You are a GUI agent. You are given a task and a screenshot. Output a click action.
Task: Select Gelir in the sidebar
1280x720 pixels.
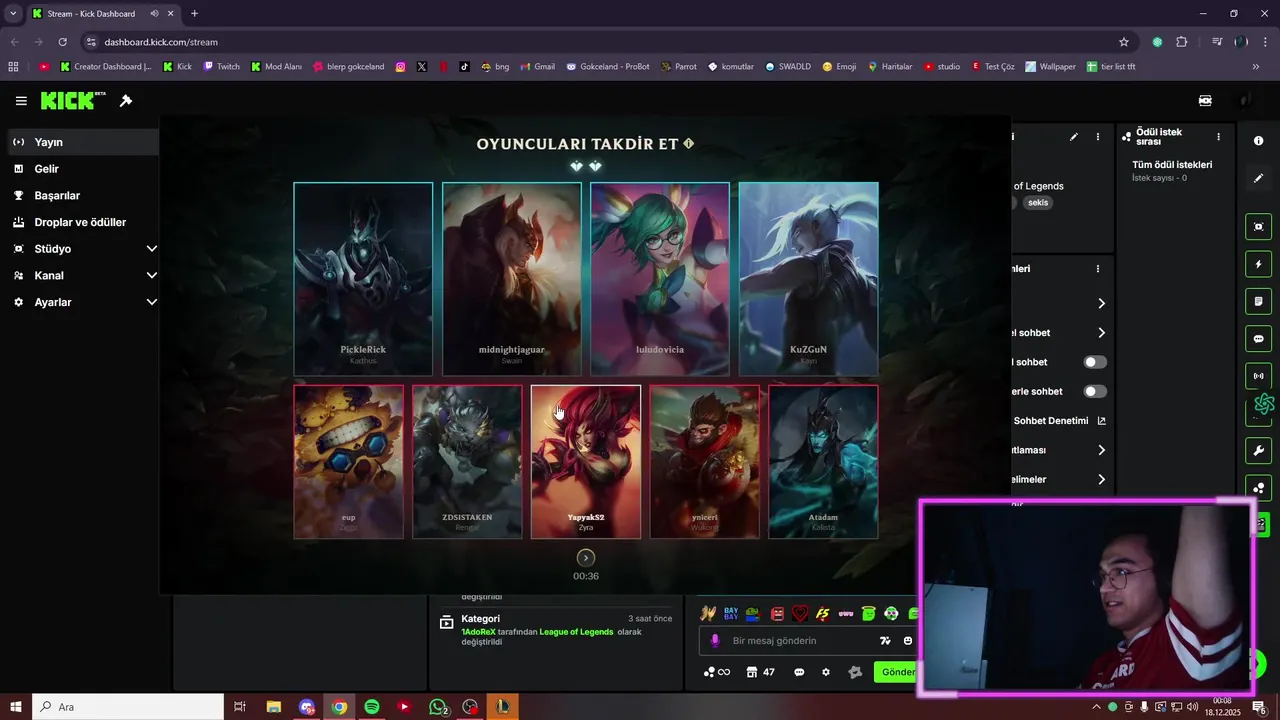click(83, 169)
